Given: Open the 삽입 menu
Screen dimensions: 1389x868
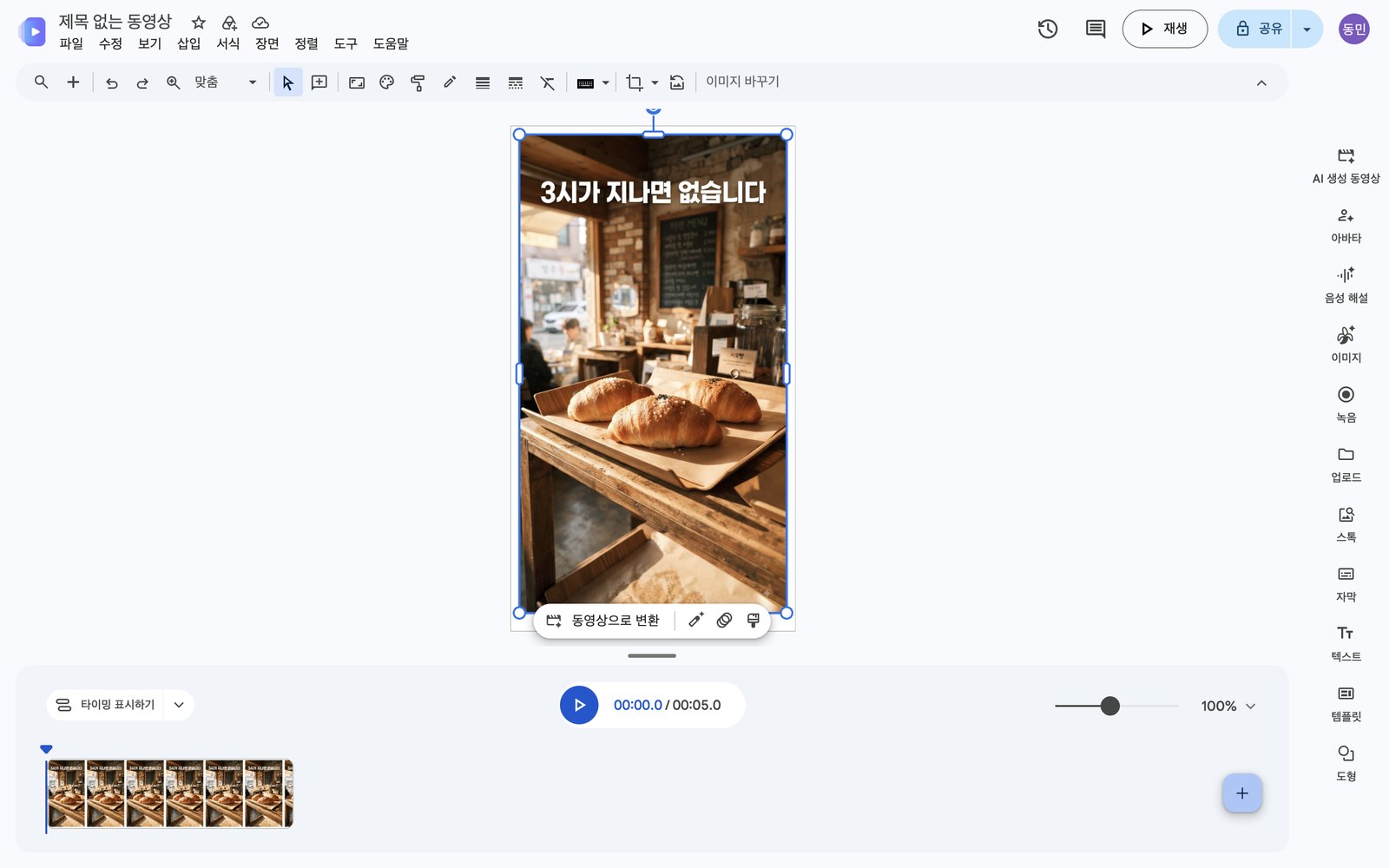Looking at the screenshot, I should [x=188, y=43].
